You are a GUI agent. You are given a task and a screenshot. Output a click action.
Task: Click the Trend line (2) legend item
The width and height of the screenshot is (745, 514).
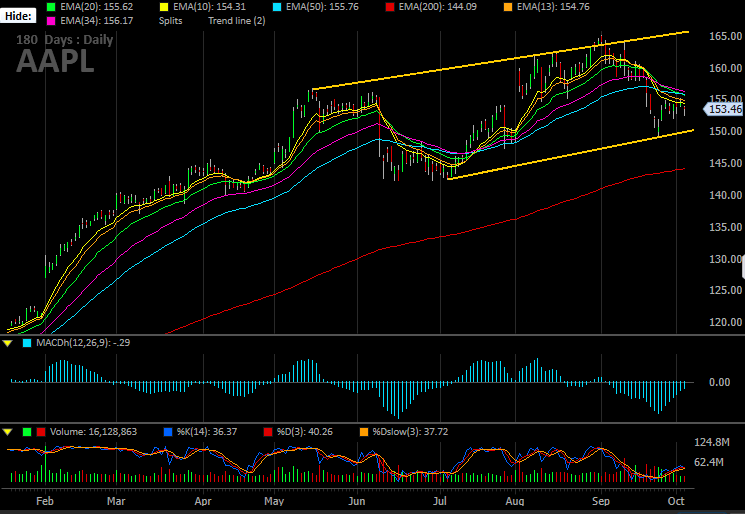pyautogui.click(x=237, y=21)
